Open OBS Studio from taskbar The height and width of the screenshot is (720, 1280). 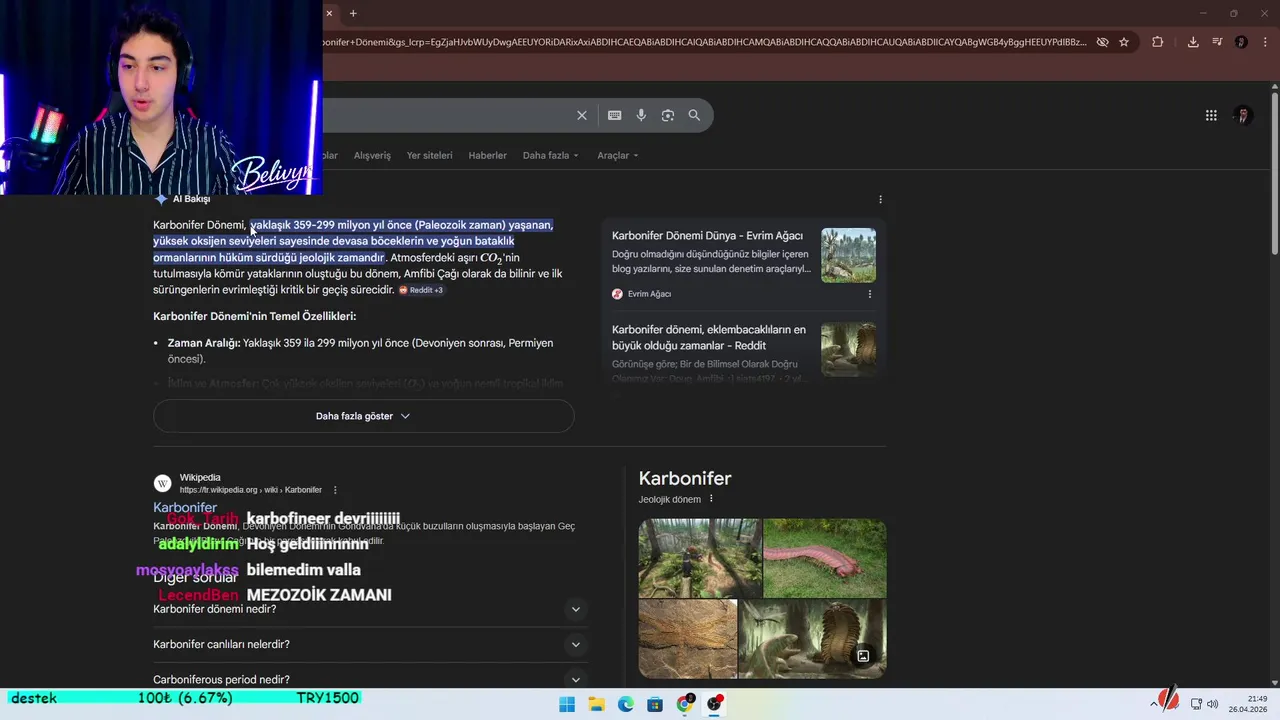coord(714,704)
